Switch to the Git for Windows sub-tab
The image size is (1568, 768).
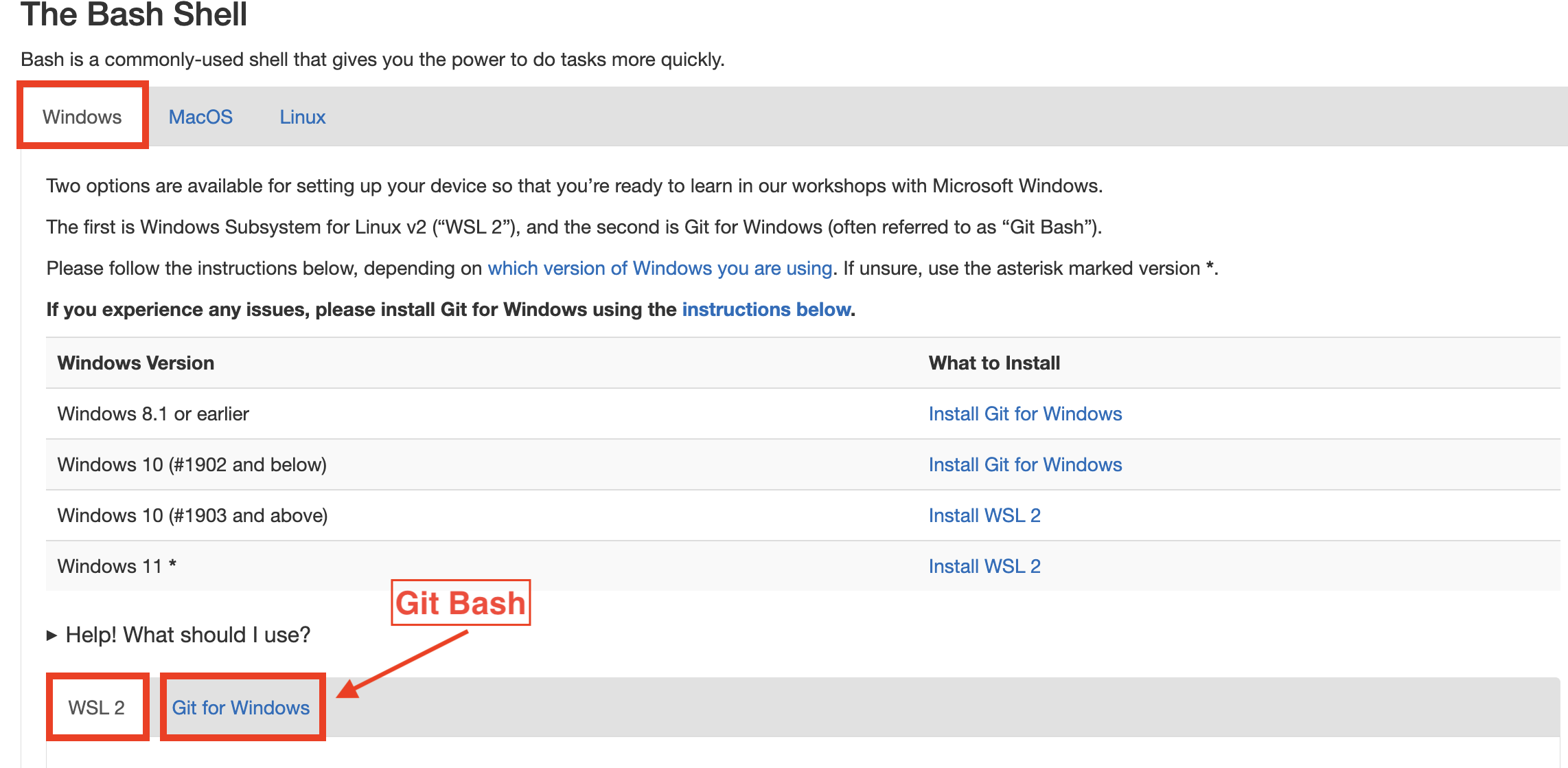coord(241,708)
